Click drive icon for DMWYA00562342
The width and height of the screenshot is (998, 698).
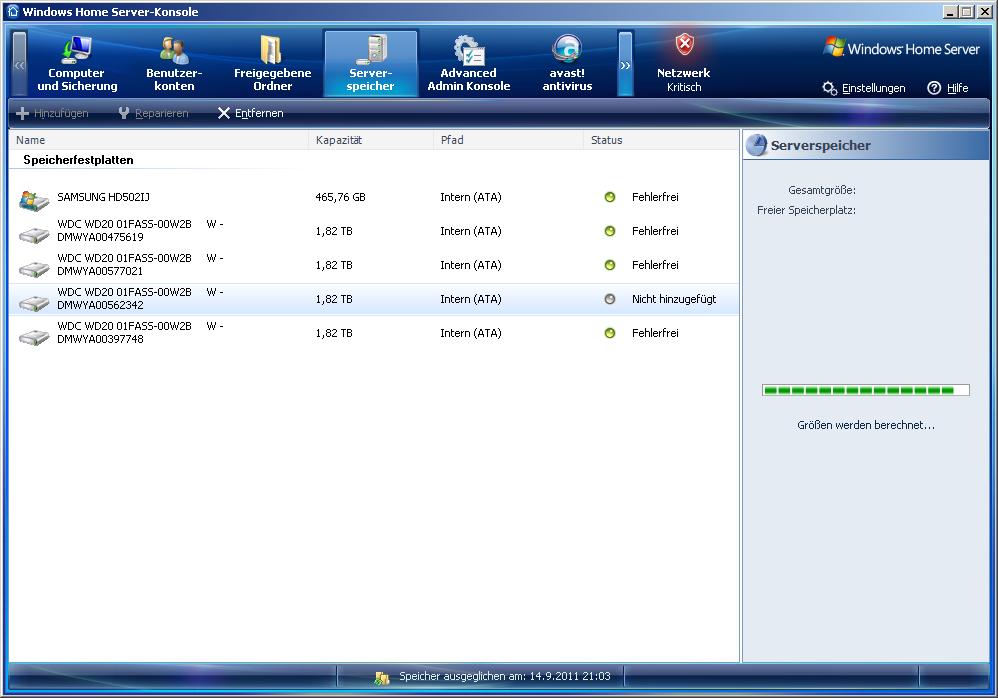tap(34, 304)
